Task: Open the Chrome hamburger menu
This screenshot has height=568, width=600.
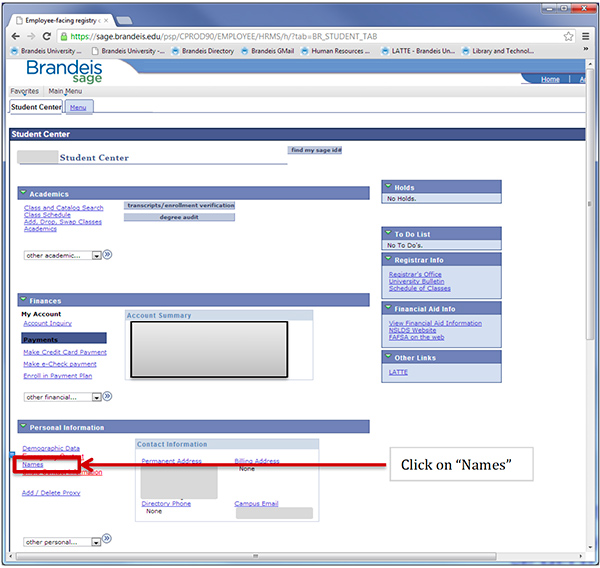Action: [x=585, y=36]
